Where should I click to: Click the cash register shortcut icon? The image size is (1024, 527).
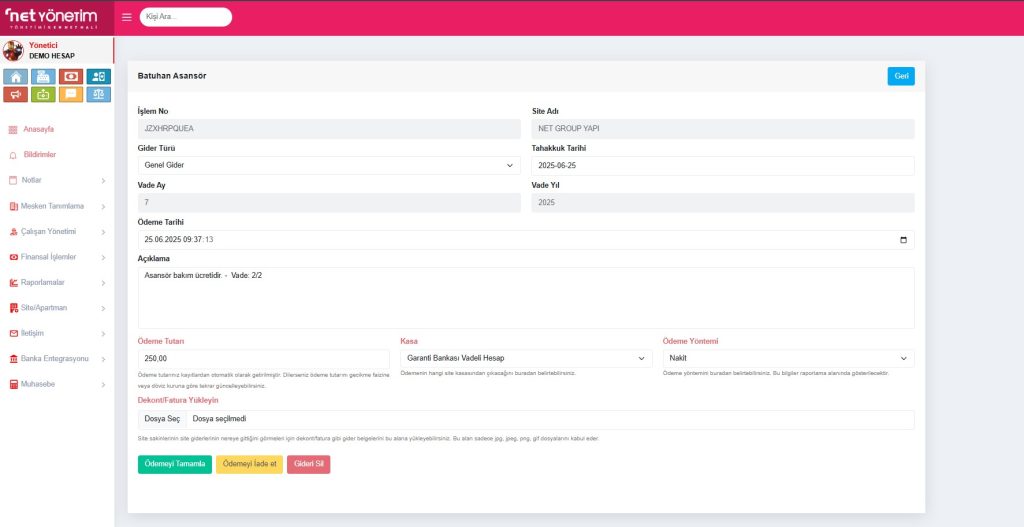43,76
